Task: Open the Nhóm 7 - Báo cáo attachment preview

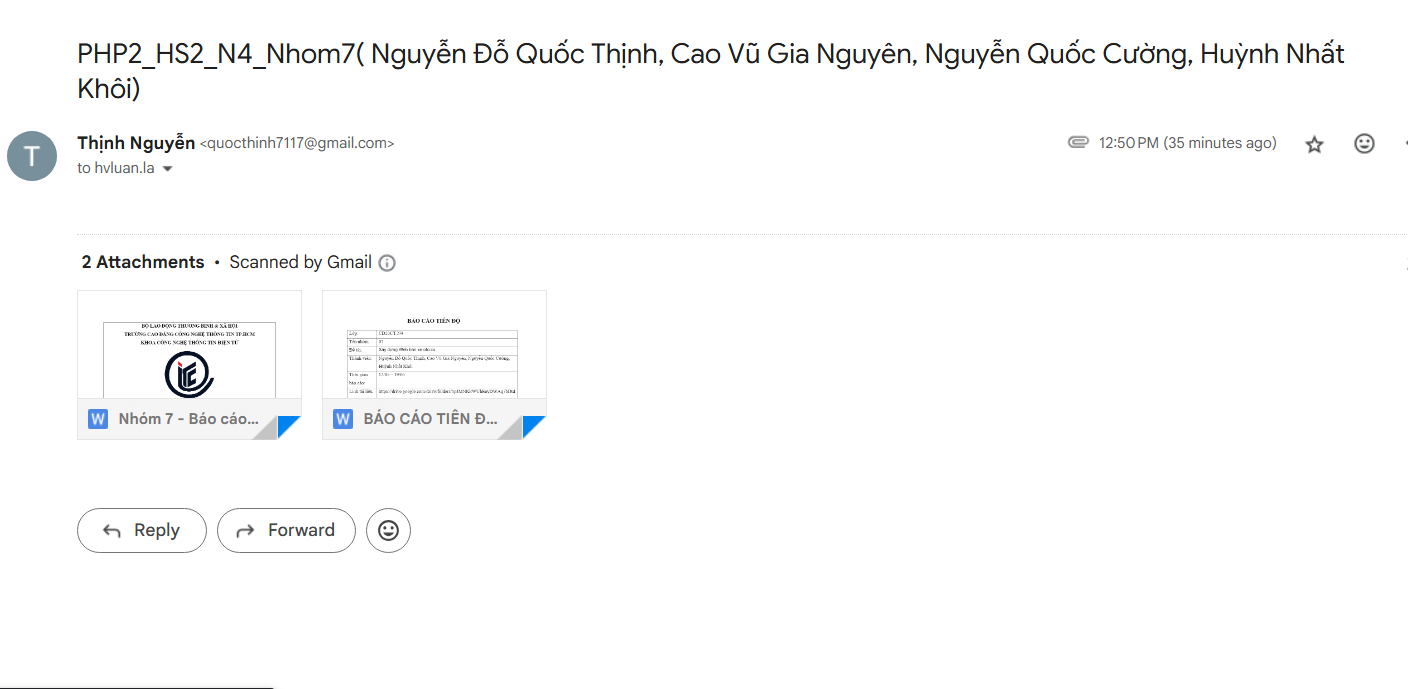Action: pyautogui.click(x=189, y=365)
